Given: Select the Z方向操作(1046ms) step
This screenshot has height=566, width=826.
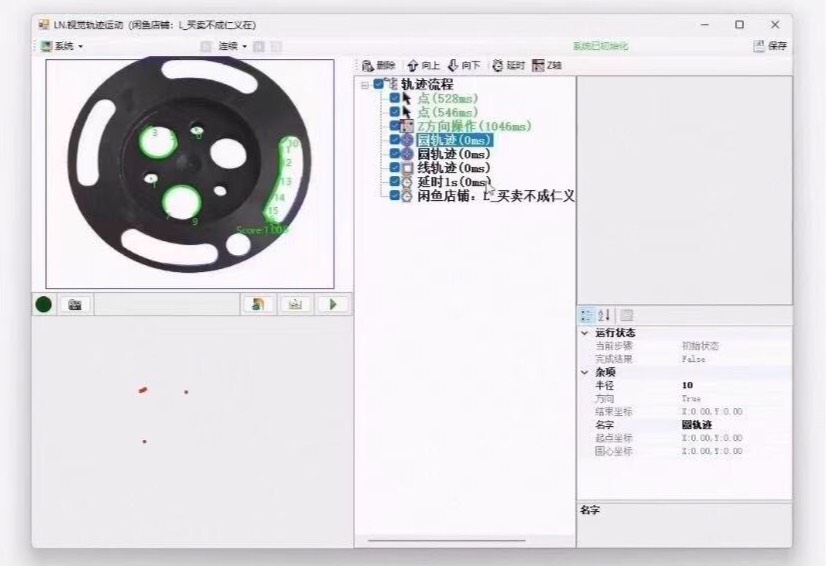Looking at the screenshot, I should point(475,126).
